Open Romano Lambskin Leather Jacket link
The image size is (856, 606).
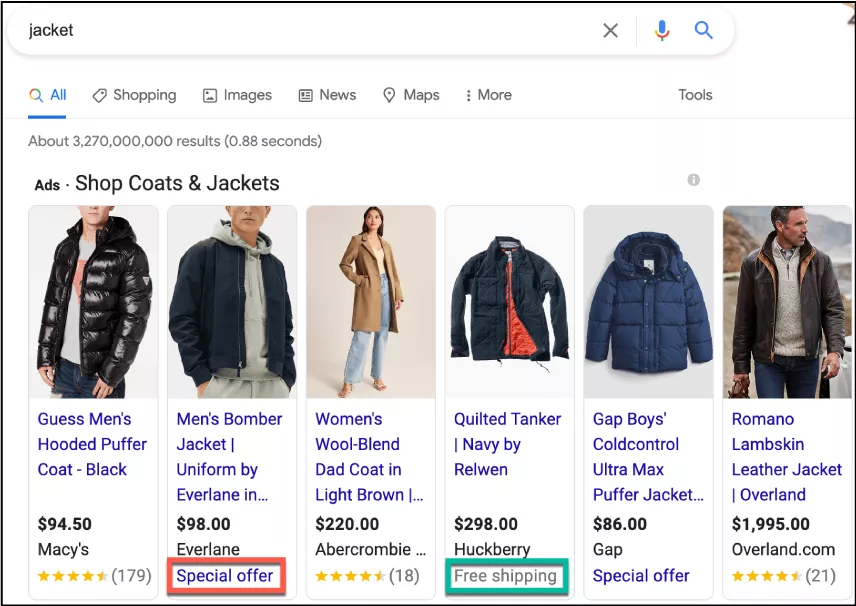click(x=787, y=456)
